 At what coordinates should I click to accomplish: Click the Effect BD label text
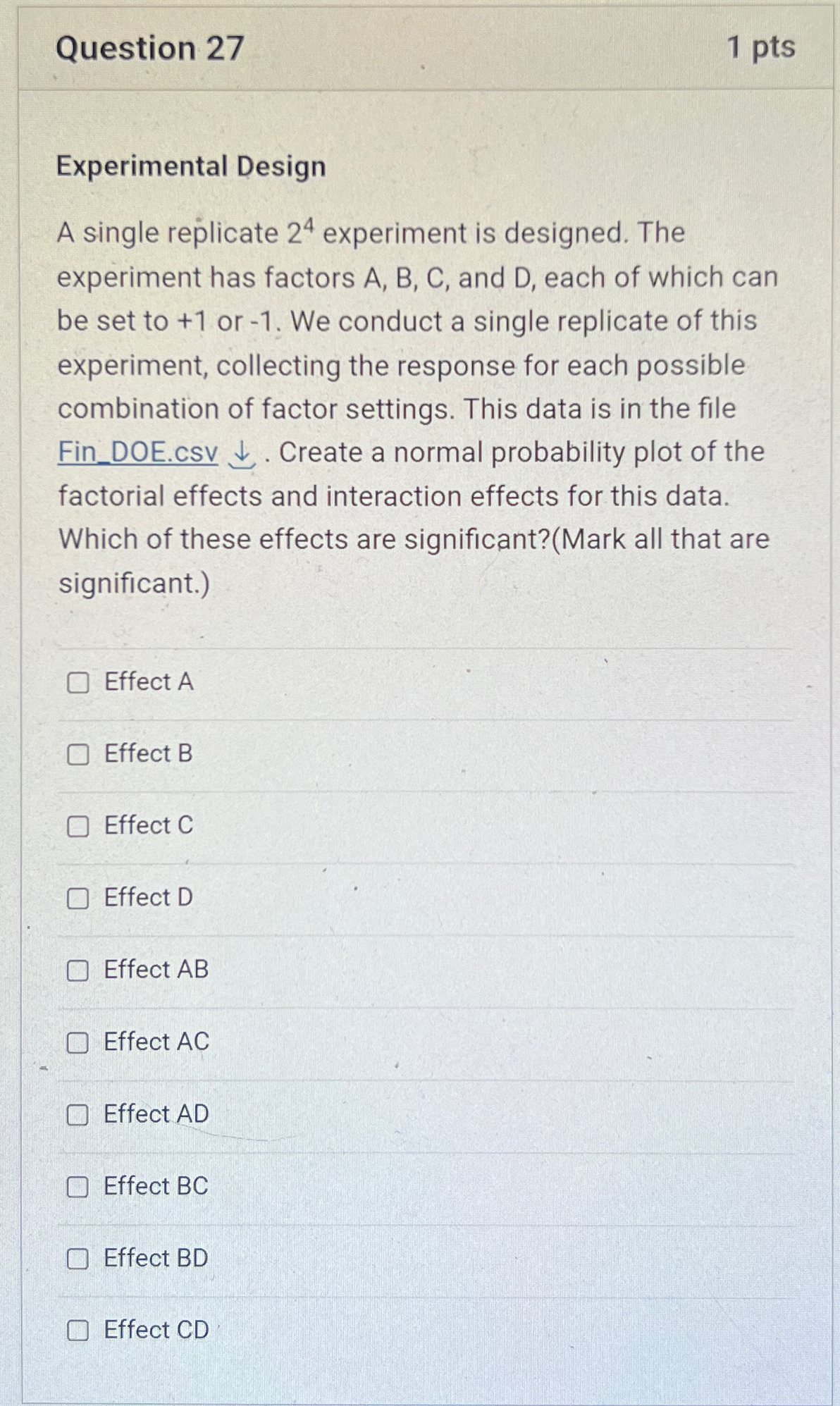pos(156,1259)
